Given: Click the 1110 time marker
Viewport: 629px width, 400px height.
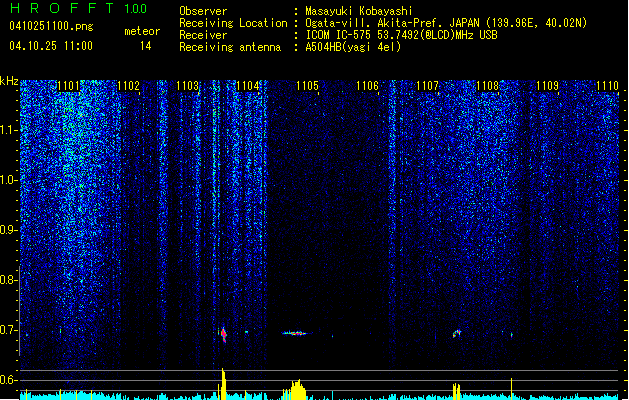Looking at the screenshot, I should click(x=607, y=86).
